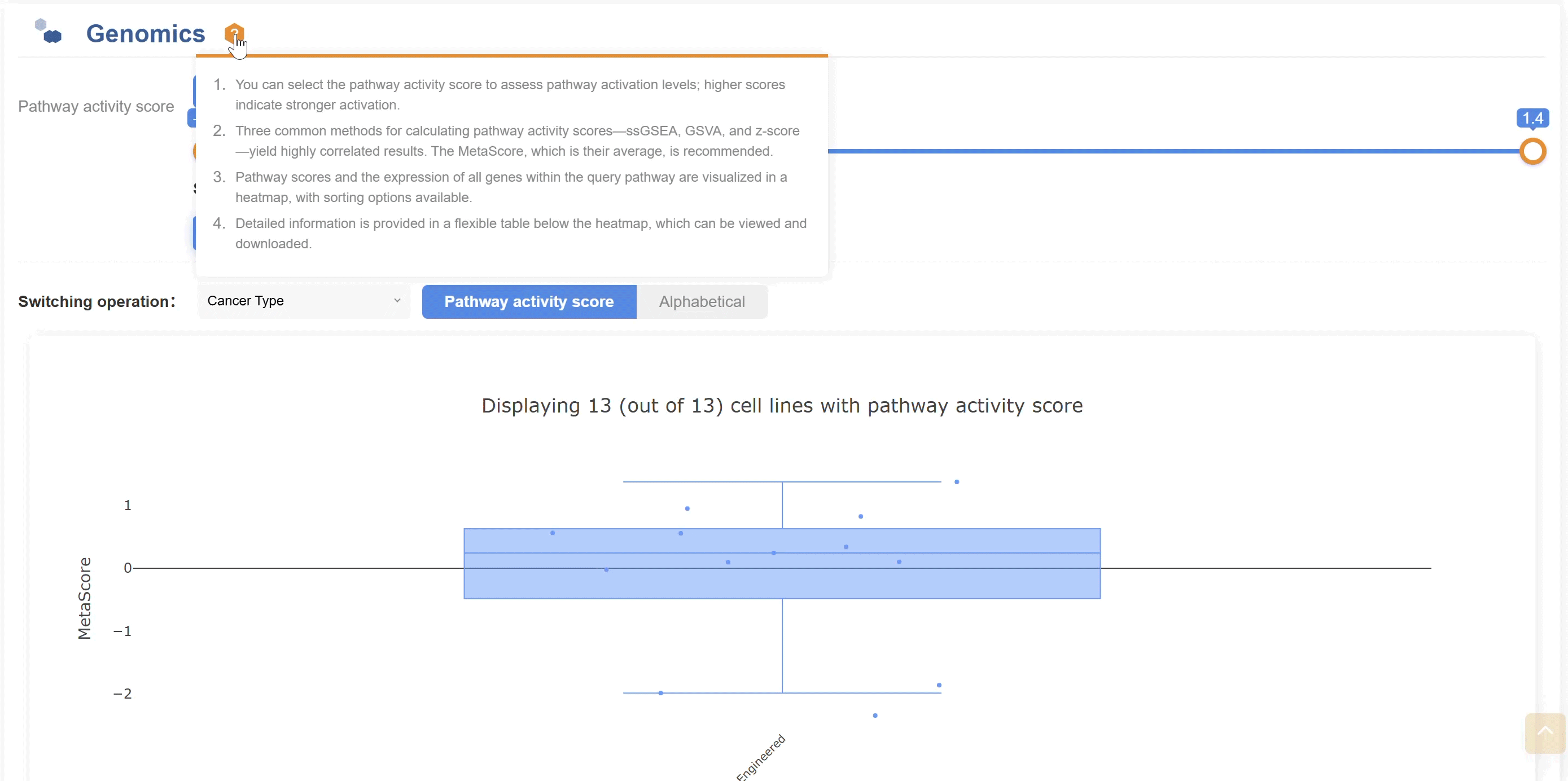Switch sorting to Alphabetical
The image size is (1568, 781).
tap(702, 302)
